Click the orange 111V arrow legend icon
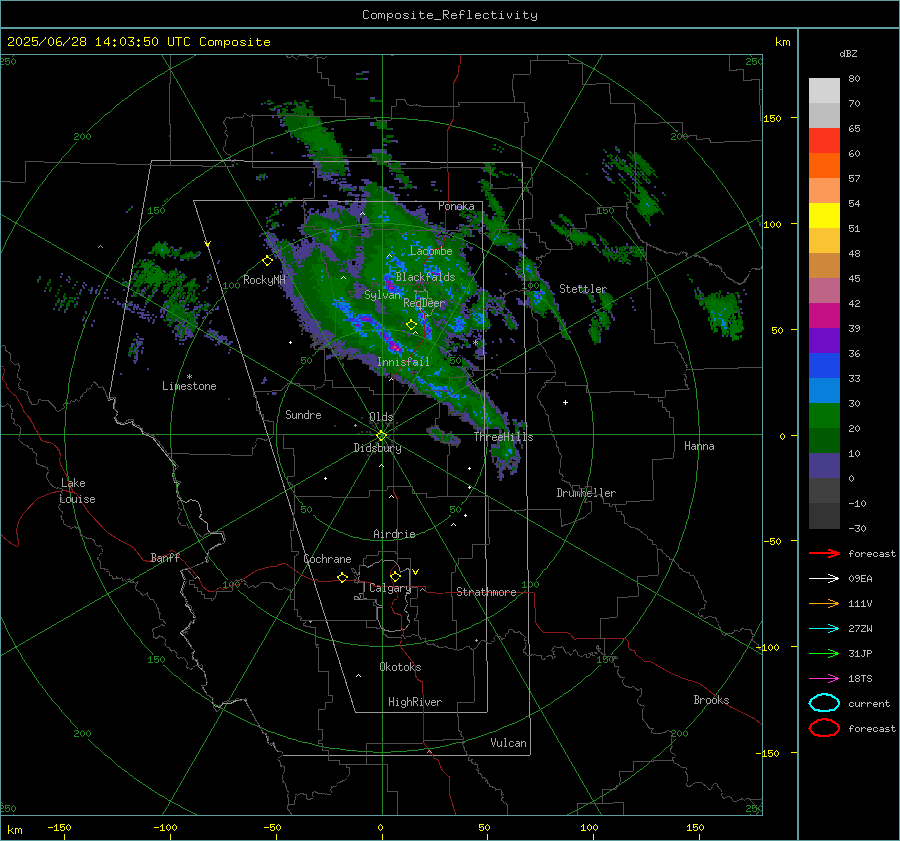Viewport: 900px width, 841px height. tap(824, 603)
